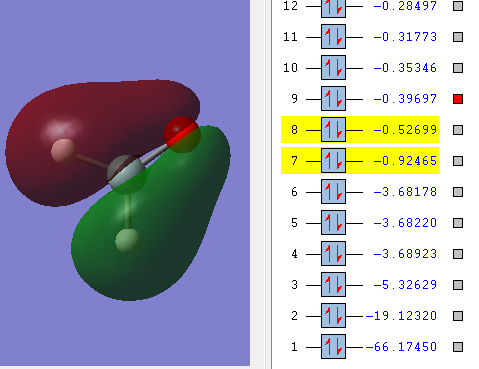This screenshot has width=479, height=369.
Task: Click energy label -66.17450
Action: pos(401,347)
